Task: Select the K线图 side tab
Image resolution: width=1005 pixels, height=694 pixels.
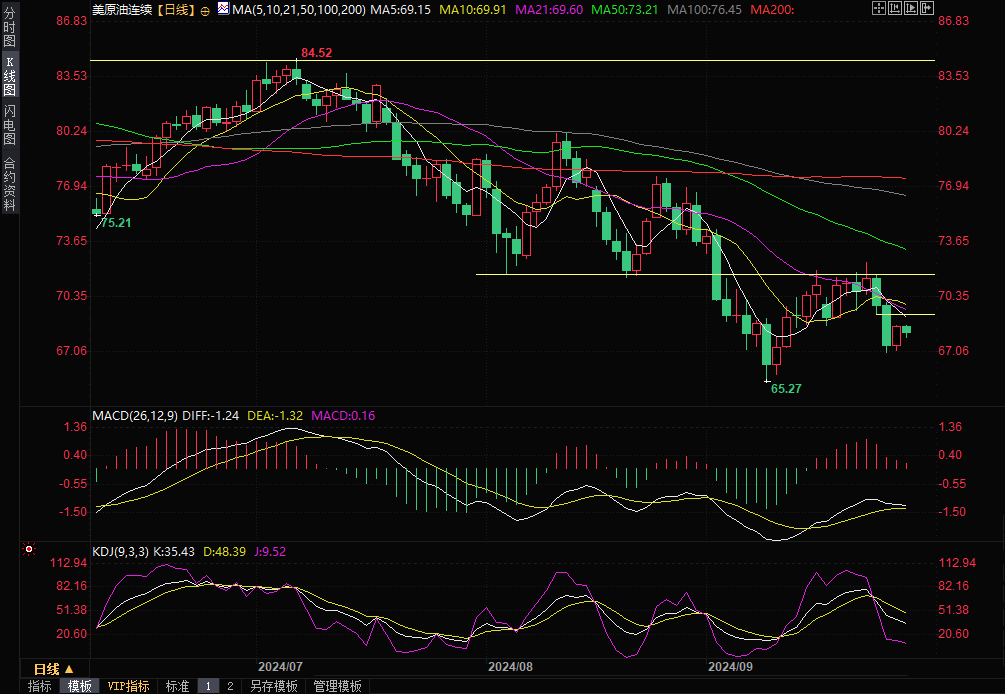Action: [9, 76]
